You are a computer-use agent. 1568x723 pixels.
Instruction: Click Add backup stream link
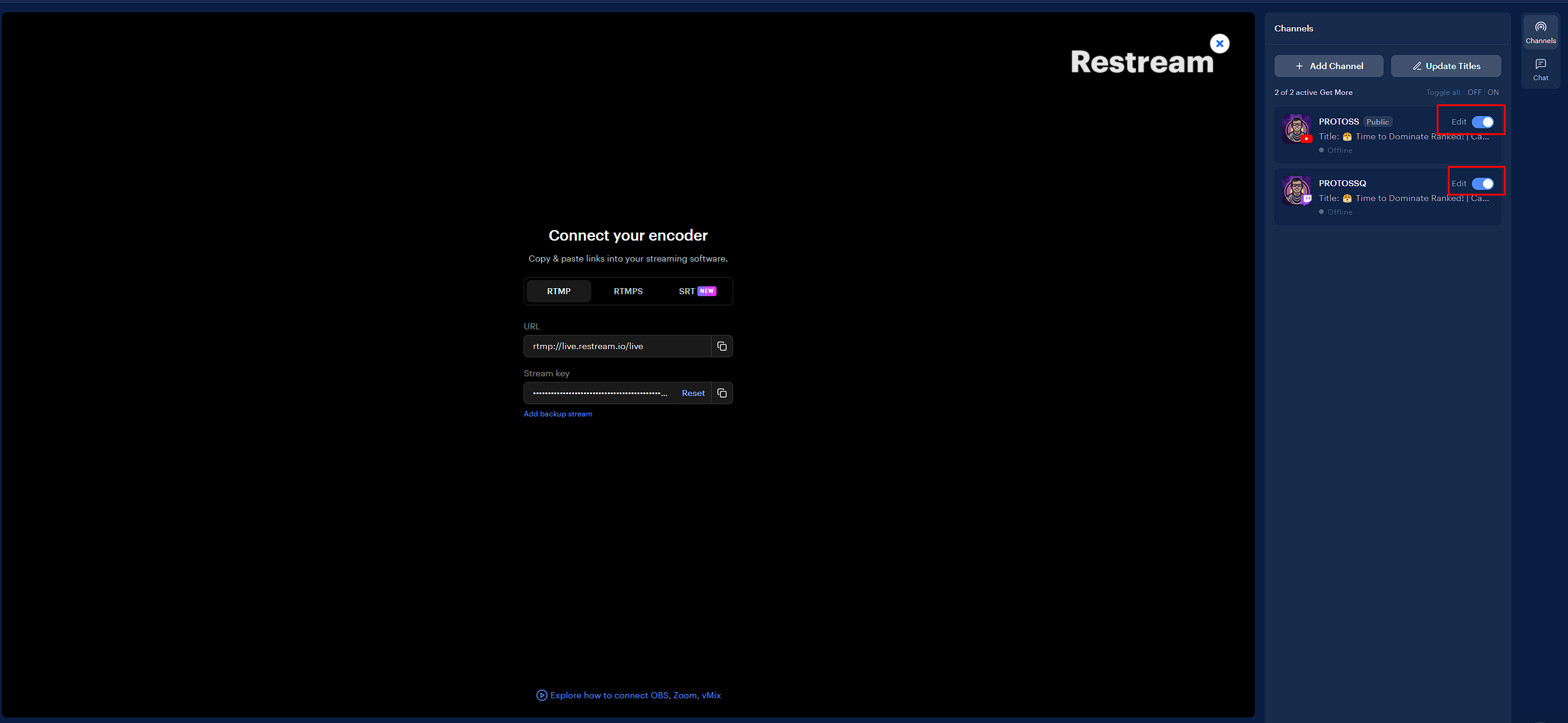pos(557,414)
